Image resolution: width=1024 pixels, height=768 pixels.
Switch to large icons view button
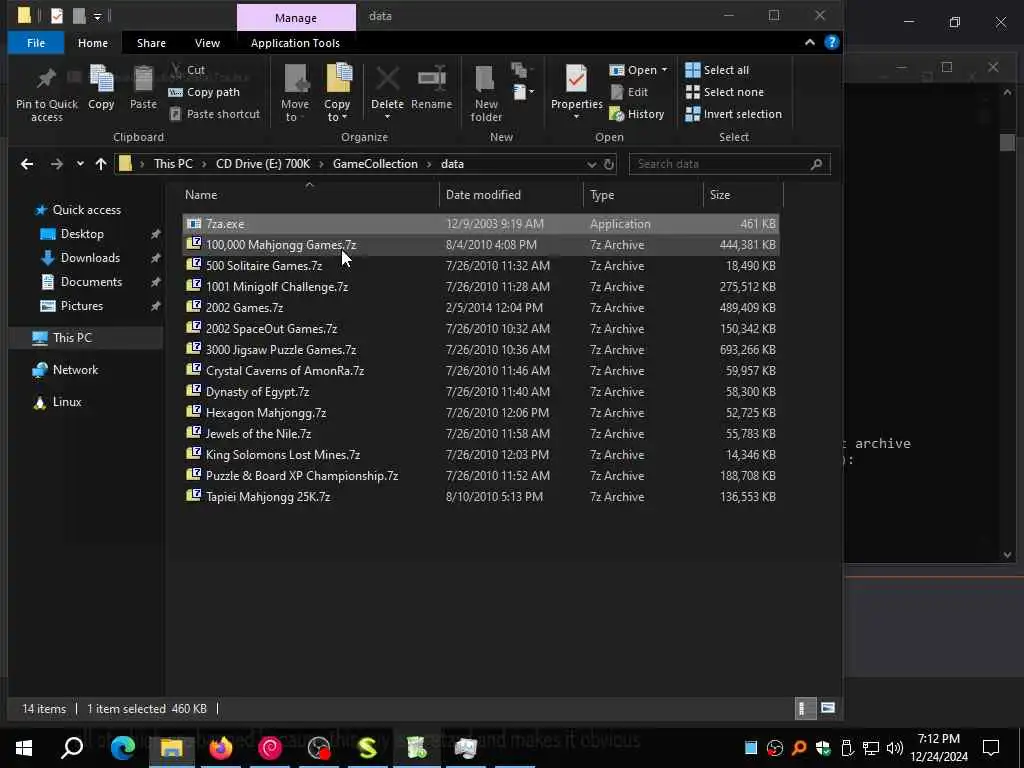coord(827,709)
